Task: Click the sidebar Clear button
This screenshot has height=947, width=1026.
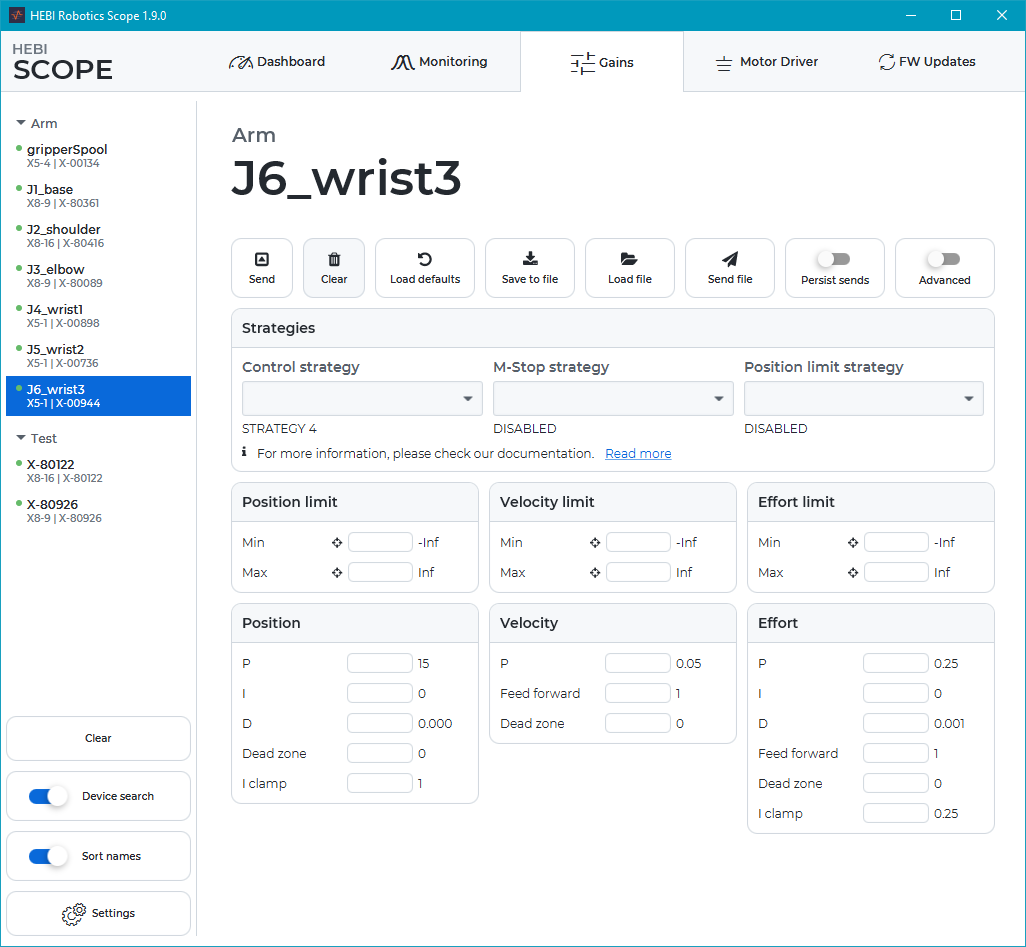Action: (x=98, y=739)
